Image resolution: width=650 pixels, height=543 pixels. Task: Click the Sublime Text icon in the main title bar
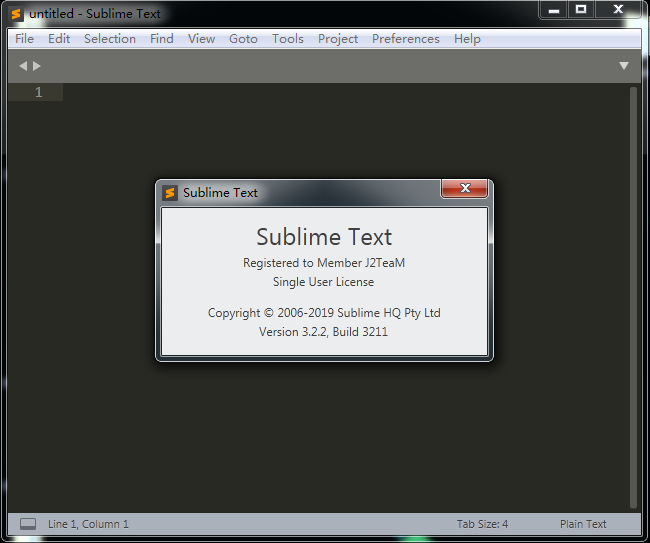click(16, 14)
